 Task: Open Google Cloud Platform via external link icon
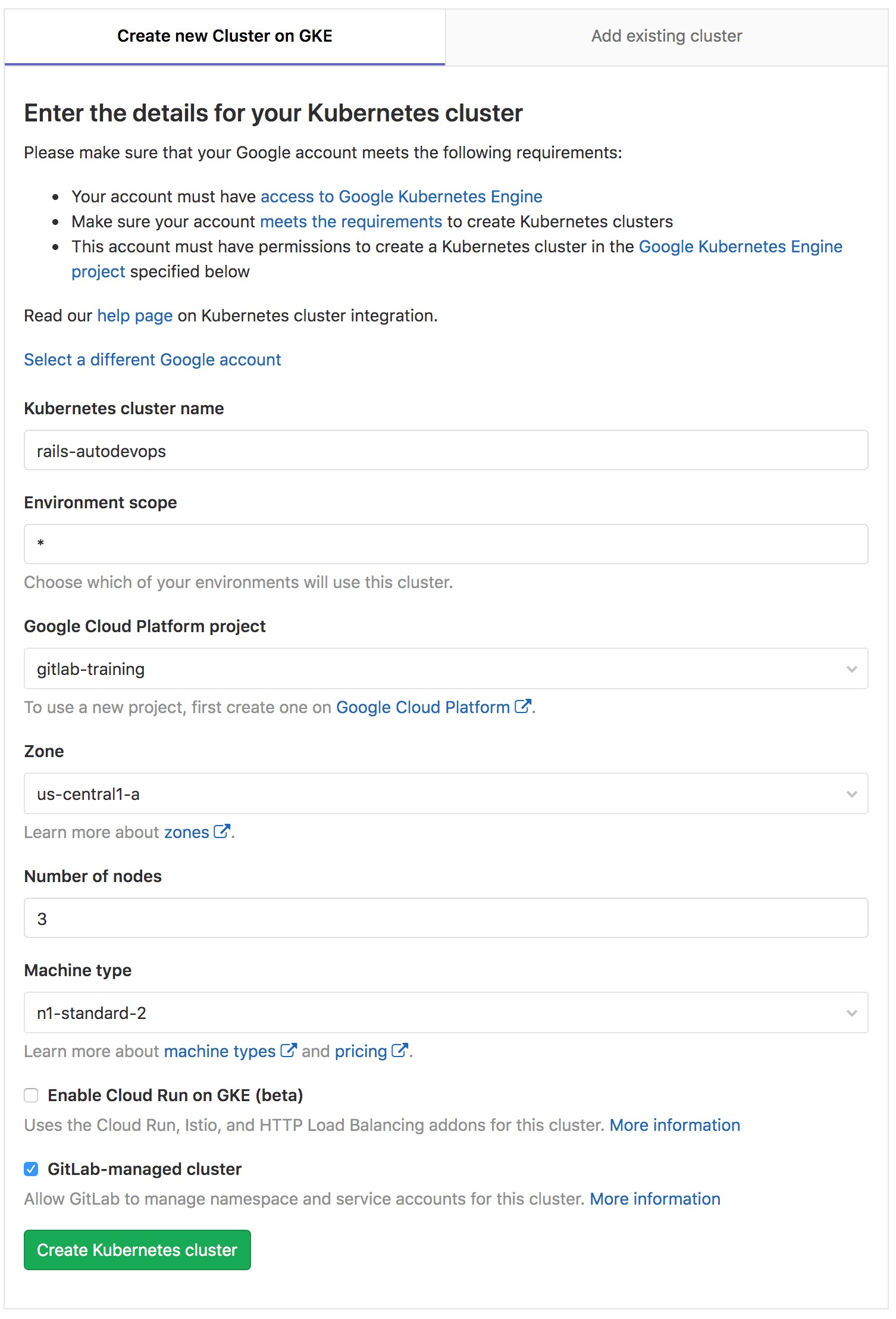[x=522, y=707]
